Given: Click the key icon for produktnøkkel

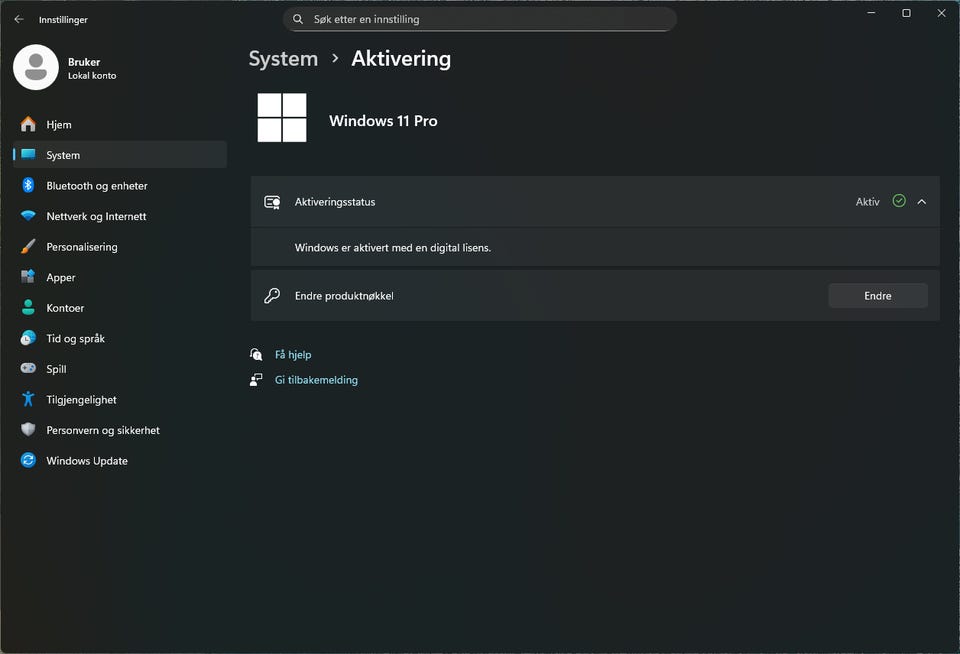Looking at the screenshot, I should pos(272,296).
